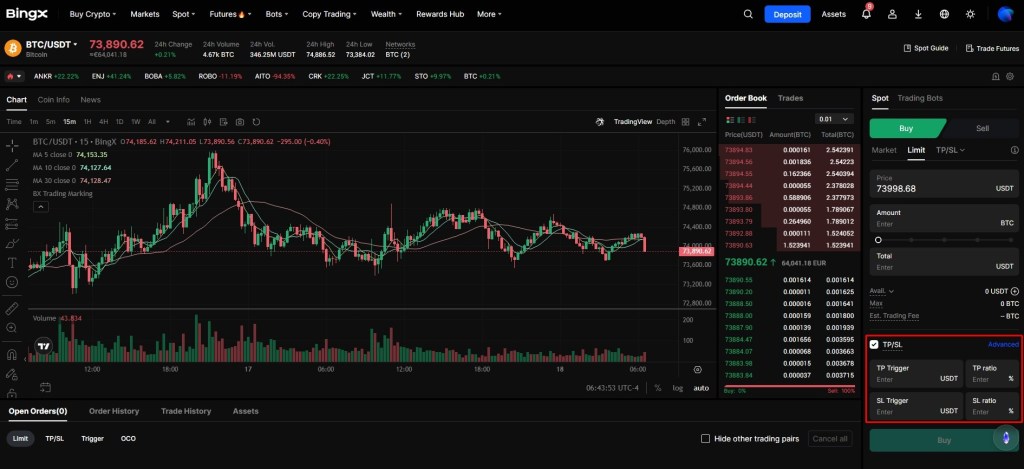Filter open orders by OCO

[128, 439]
